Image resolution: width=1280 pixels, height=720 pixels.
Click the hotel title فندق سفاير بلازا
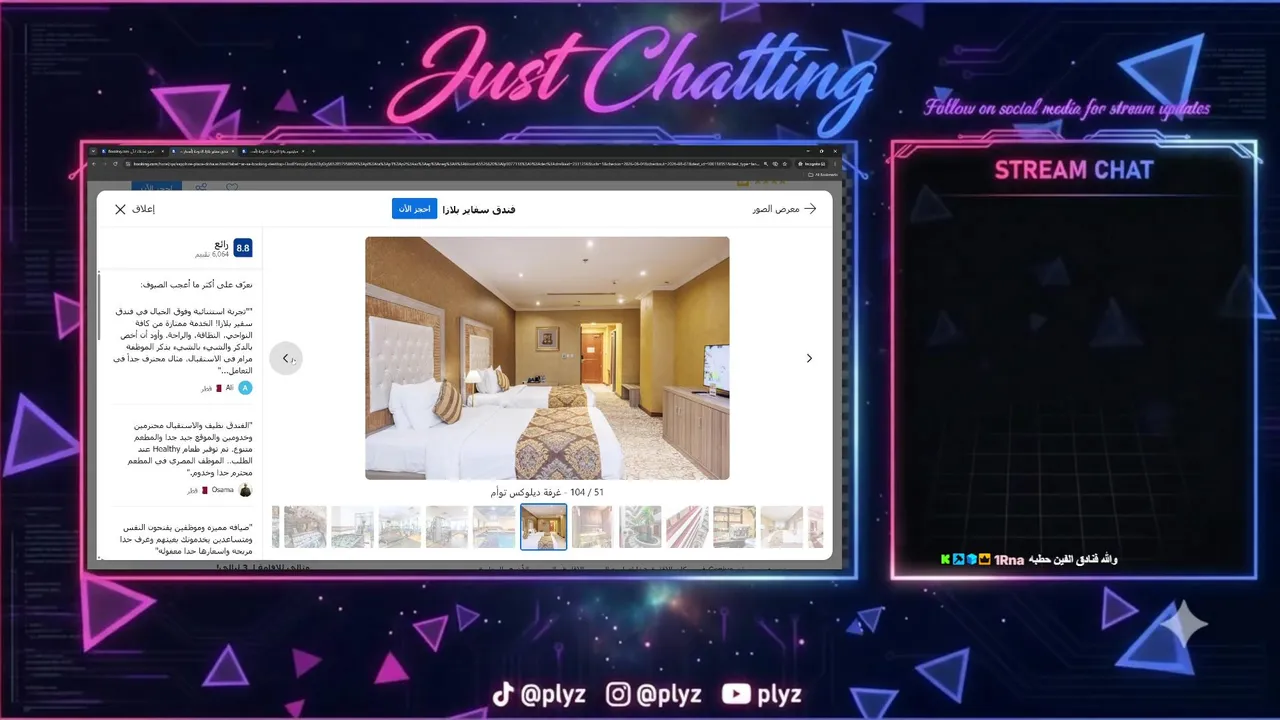coord(479,209)
